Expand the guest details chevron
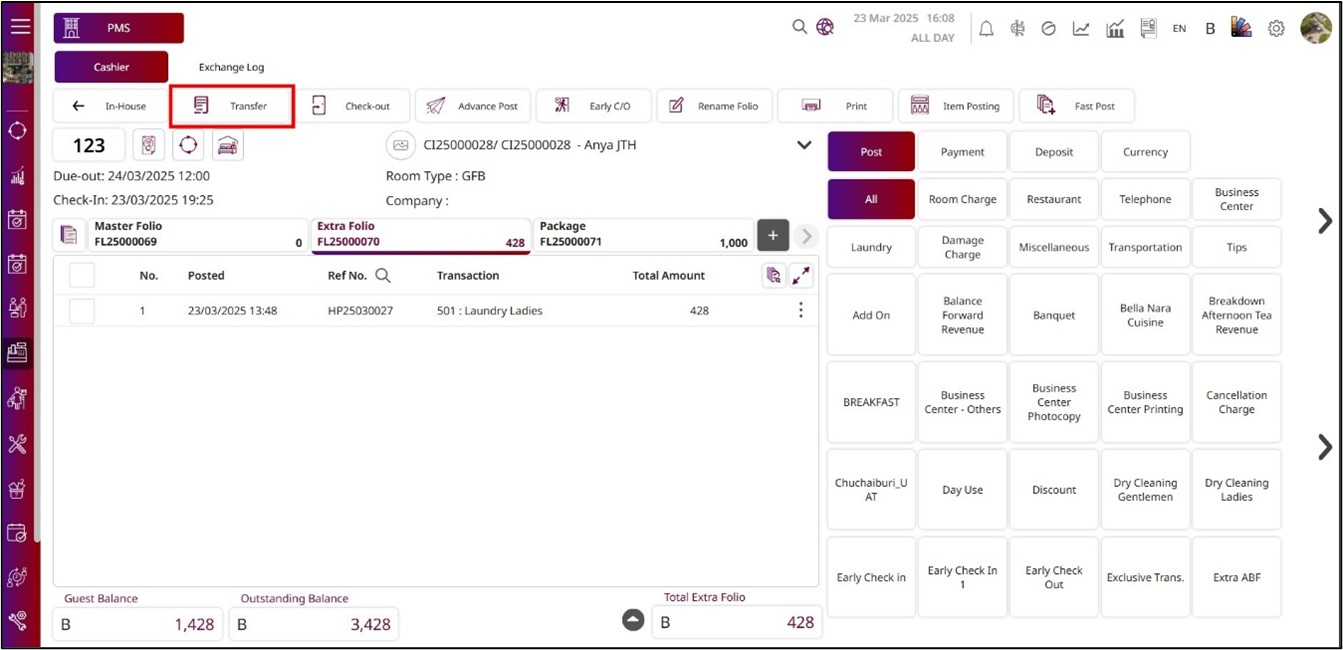This screenshot has width=1343, height=650. click(x=803, y=146)
